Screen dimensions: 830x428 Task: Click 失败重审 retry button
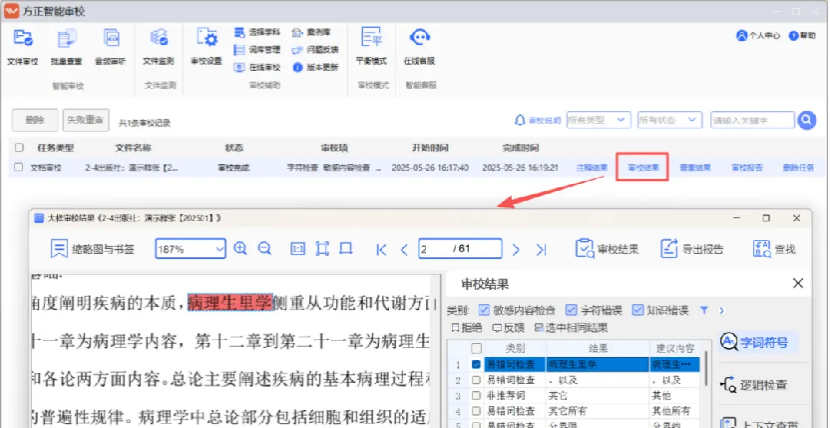(x=86, y=120)
